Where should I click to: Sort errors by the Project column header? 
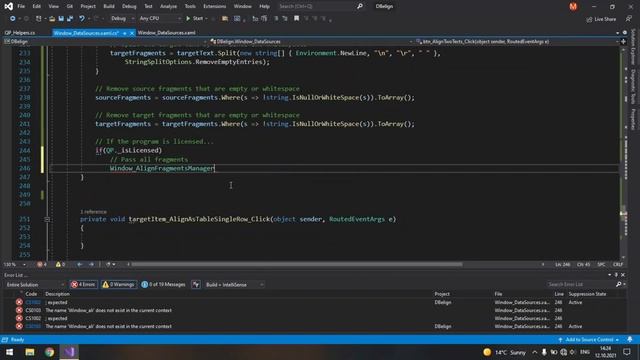click(442, 294)
